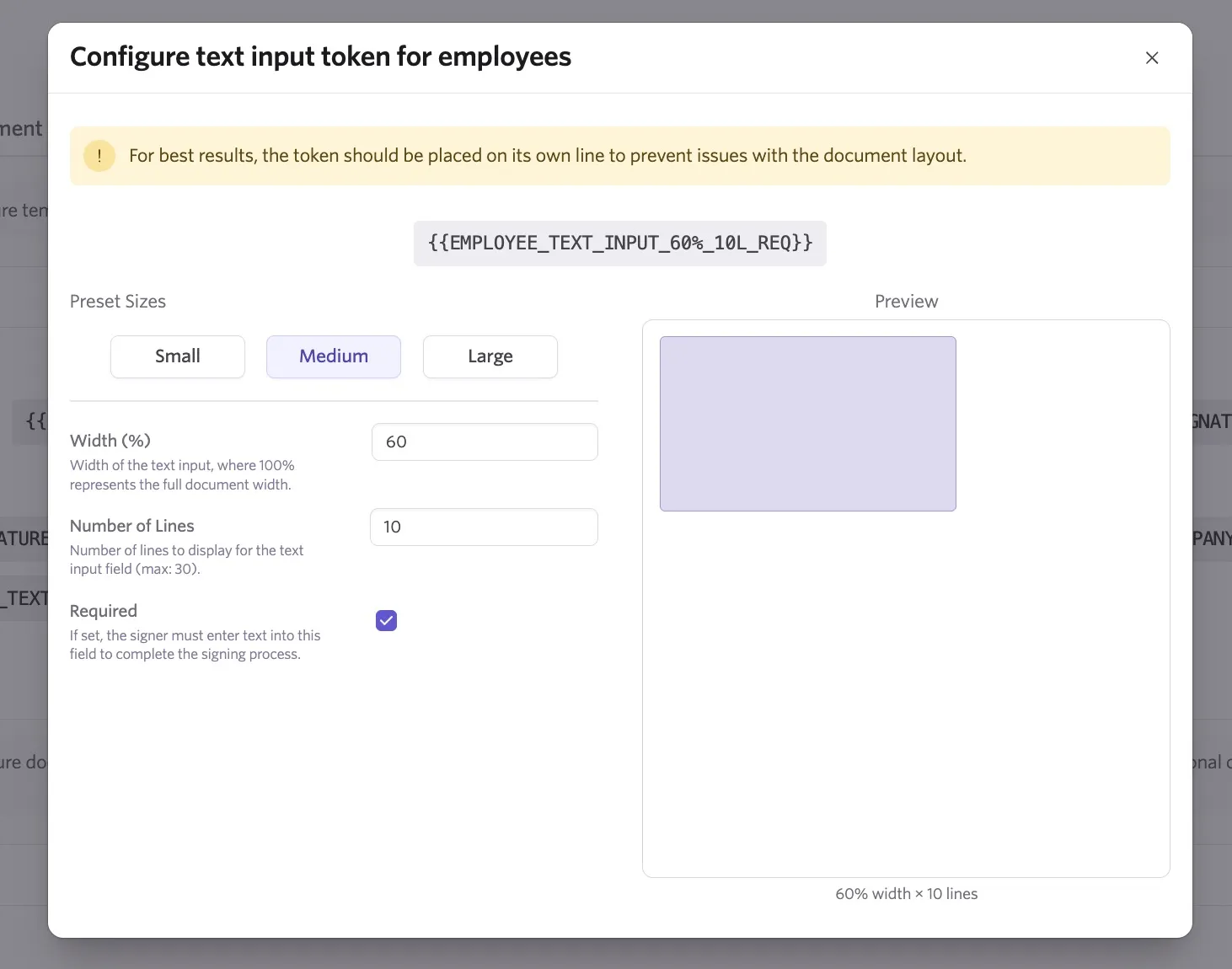The height and width of the screenshot is (969, 1232).
Task: Click 'Width of the text input' description
Action: click(x=182, y=475)
